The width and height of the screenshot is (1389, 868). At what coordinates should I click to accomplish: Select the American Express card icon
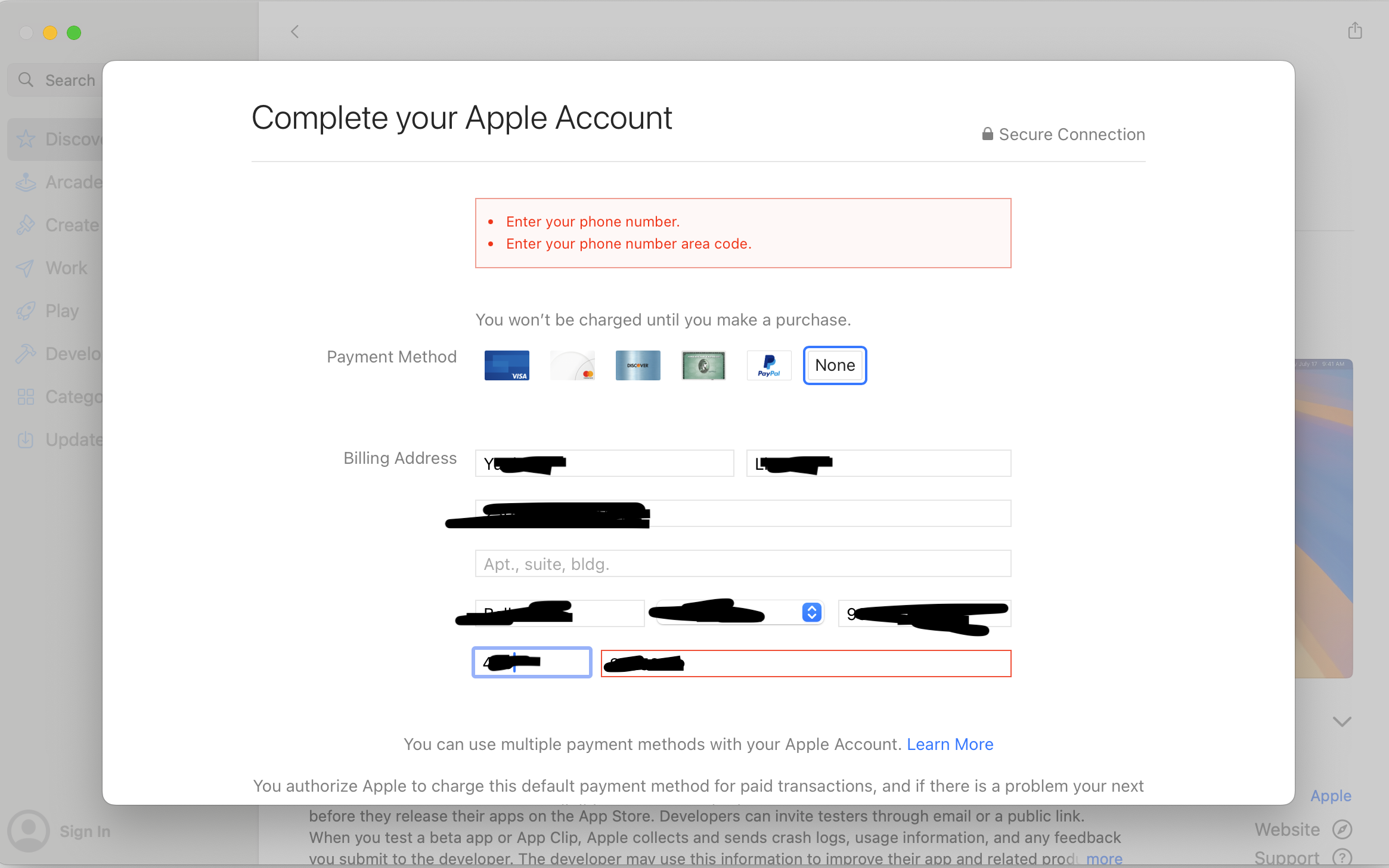pos(703,365)
